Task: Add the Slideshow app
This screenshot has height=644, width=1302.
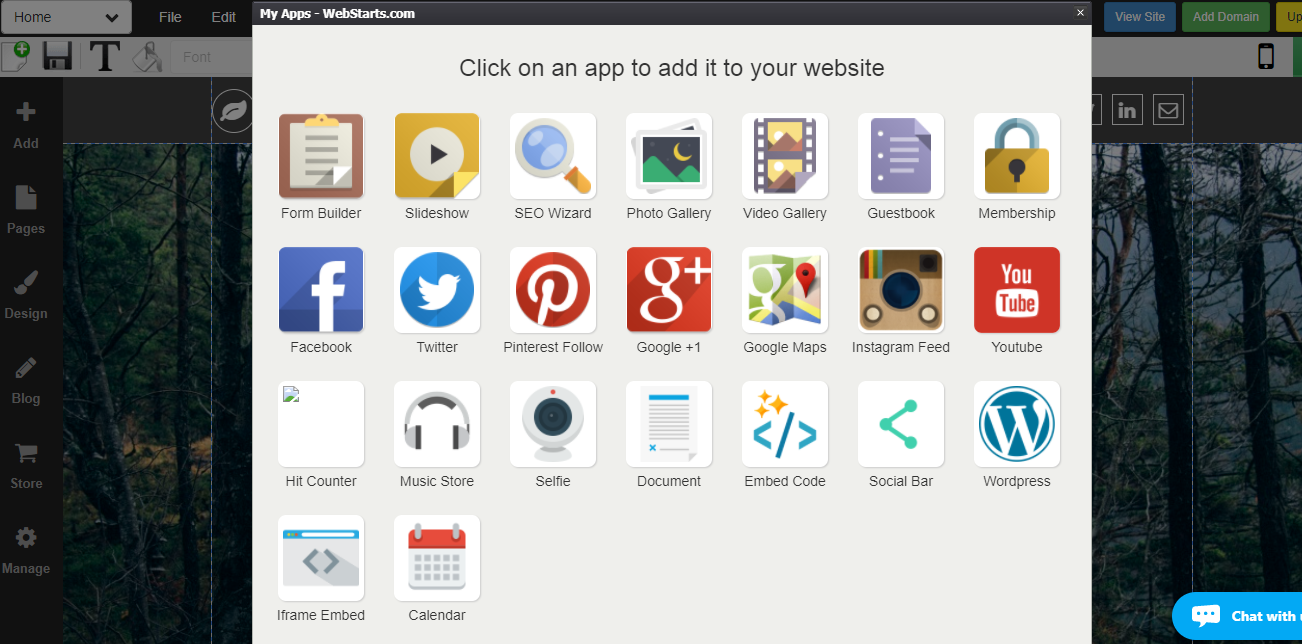Action: click(x=437, y=156)
